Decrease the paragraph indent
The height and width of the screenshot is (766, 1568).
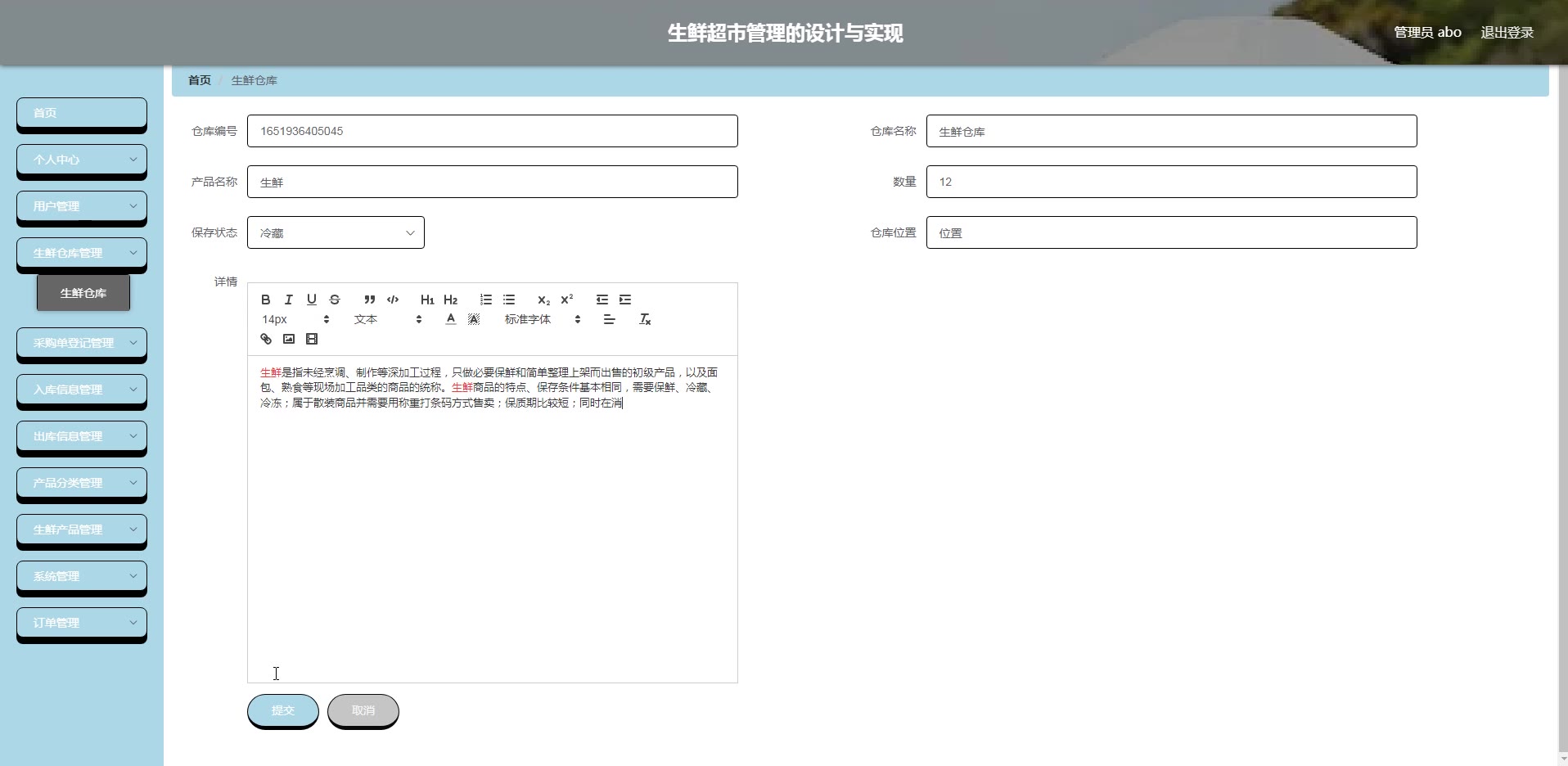pos(602,300)
